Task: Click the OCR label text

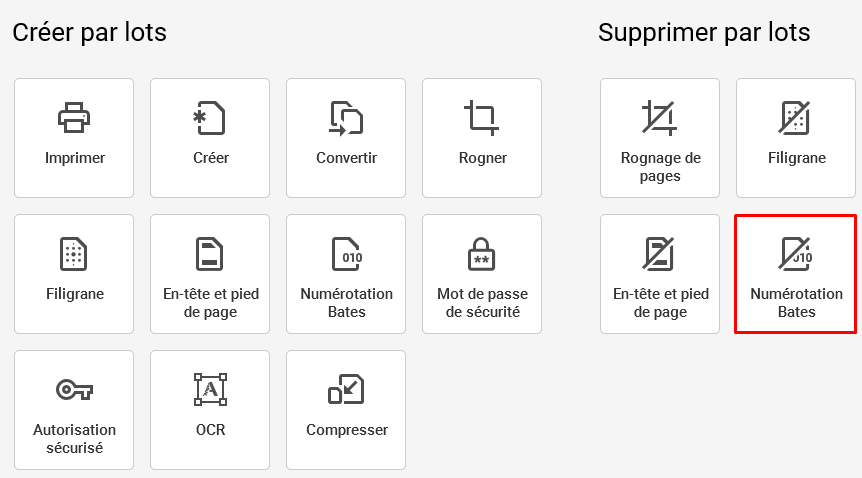Action: coord(211,430)
